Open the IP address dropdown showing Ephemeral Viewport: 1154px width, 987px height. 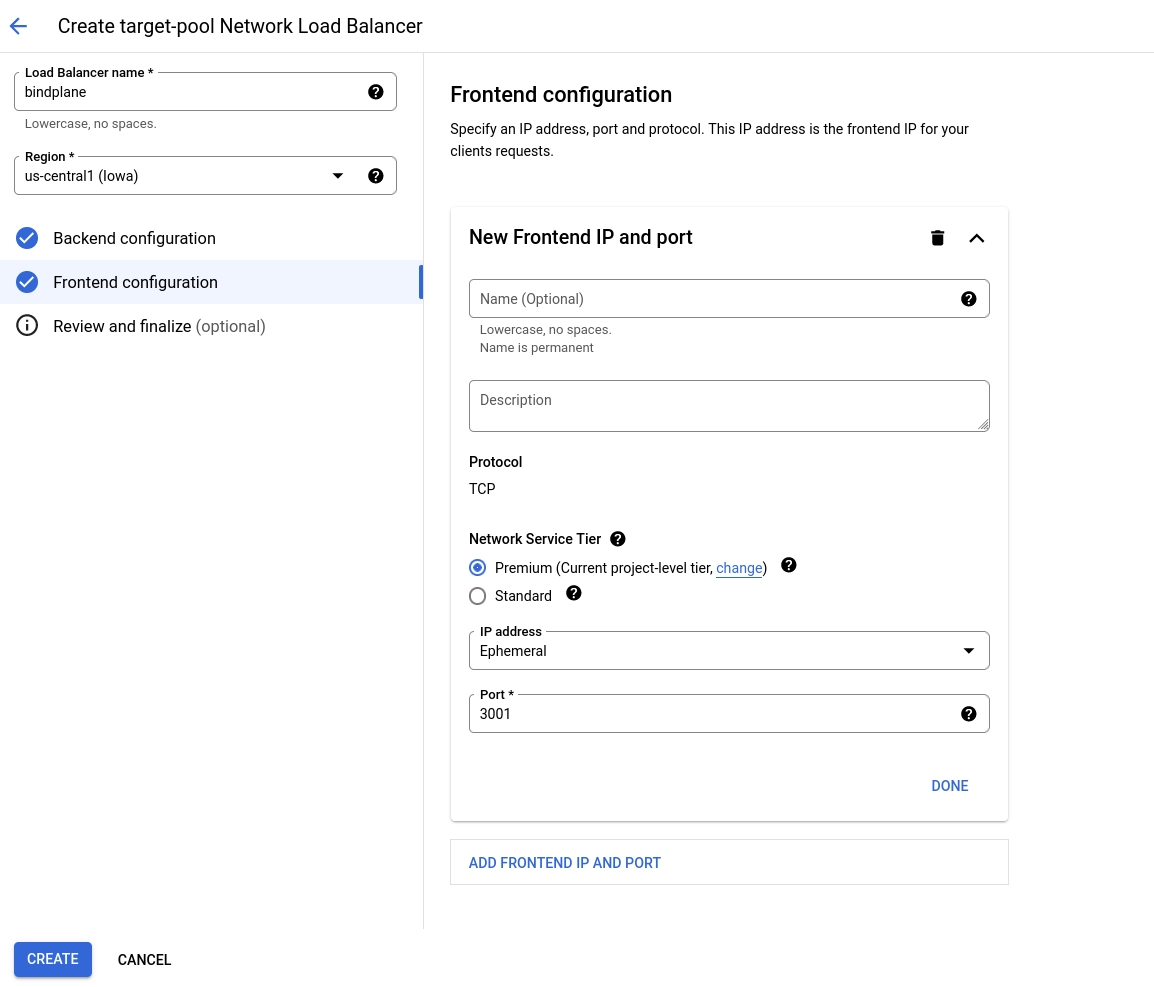pyautogui.click(x=967, y=650)
